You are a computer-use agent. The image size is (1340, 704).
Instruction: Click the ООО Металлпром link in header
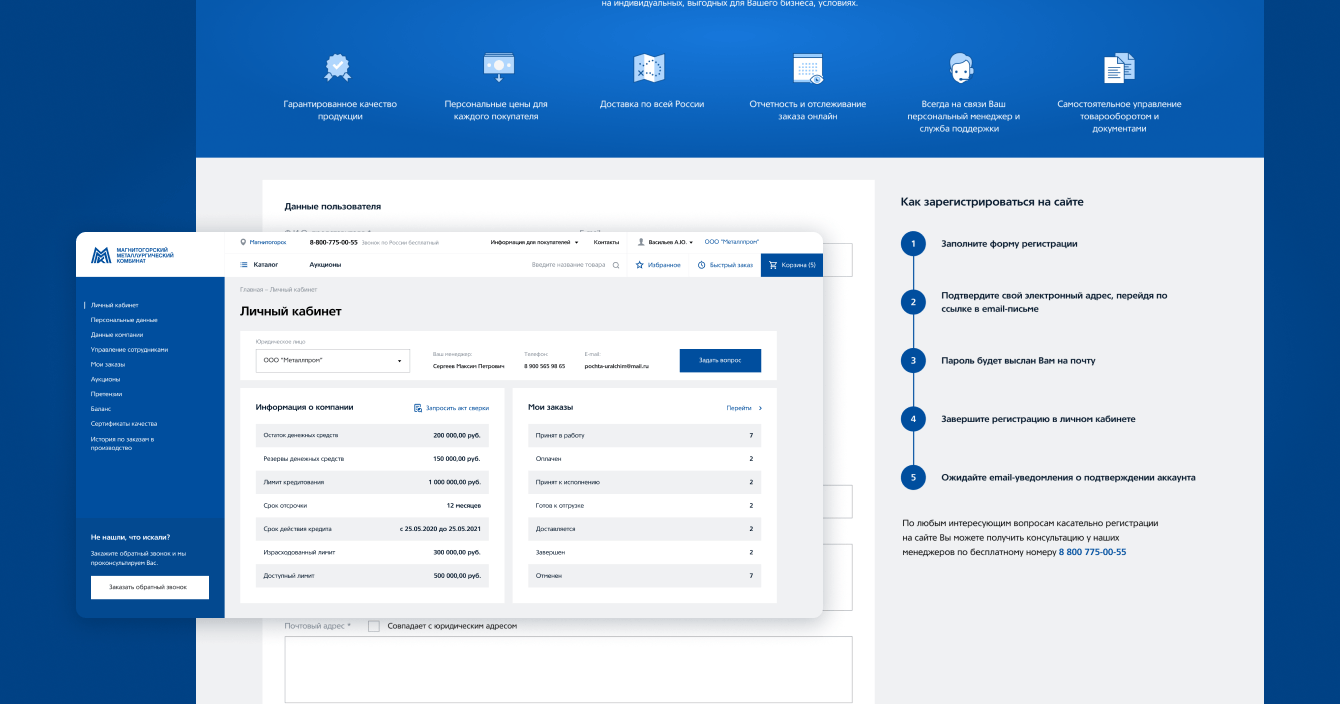pyautogui.click(x=732, y=242)
